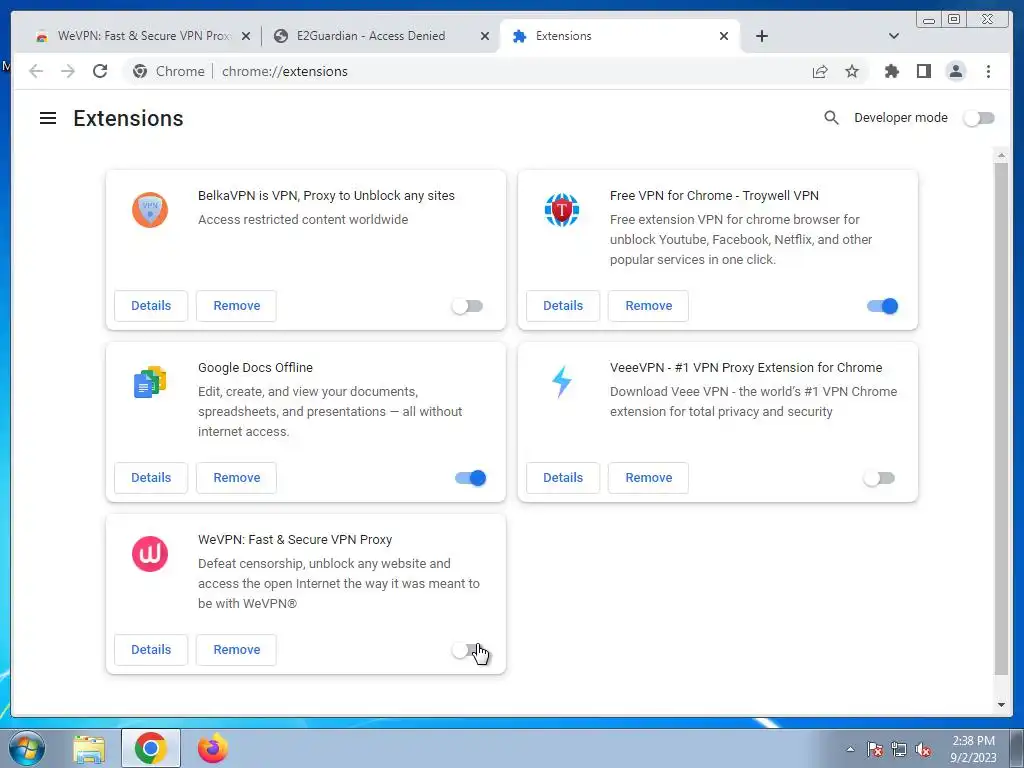1024x768 pixels.
Task: Click the VeeeVPN lightning bolt icon
Action: point(562,382)
